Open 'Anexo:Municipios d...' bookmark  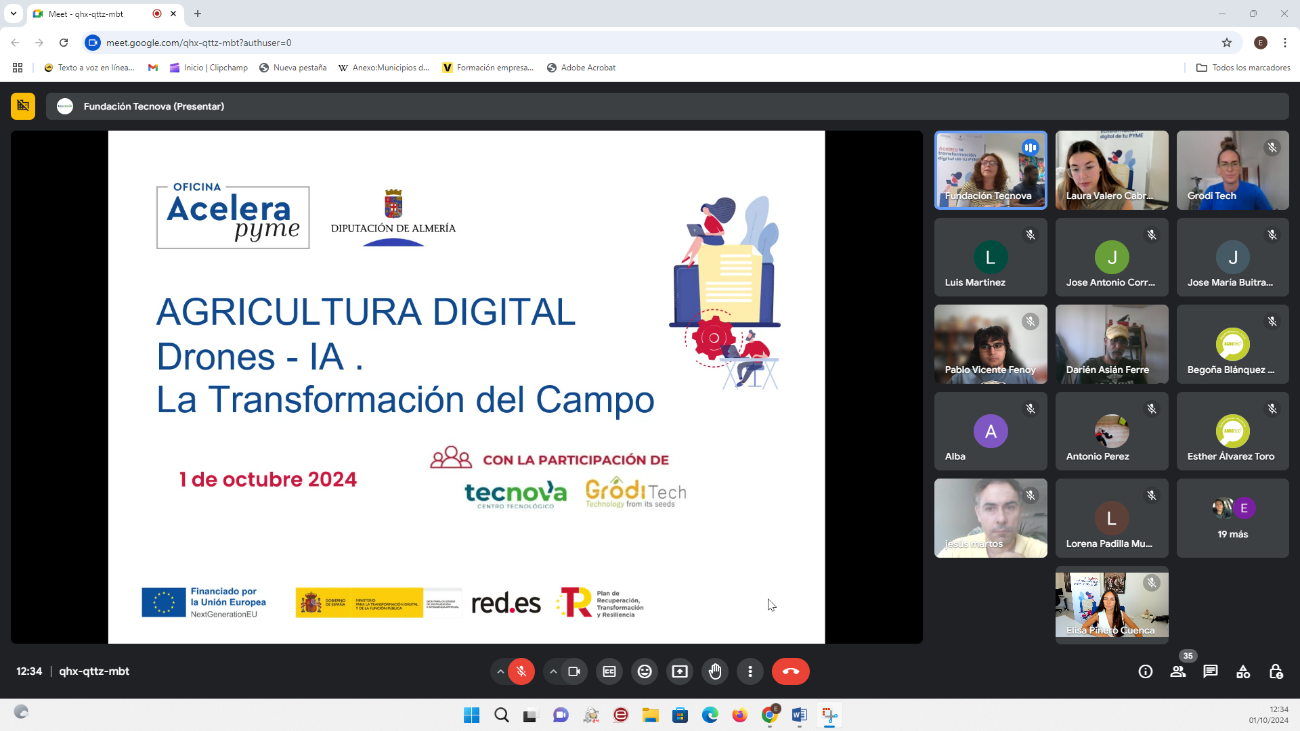pyautogui.click(x=384, y=68)
